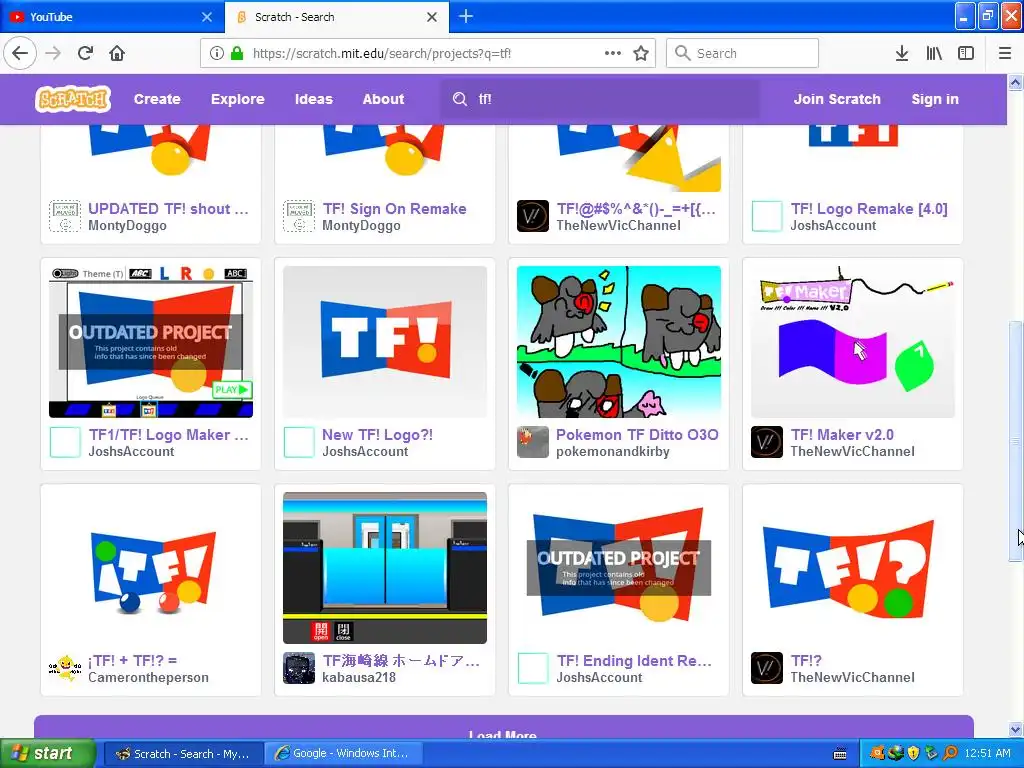Click the browser Back arrow button
Image resolution: width=1024 pixels, height=768 pixels.
tap(20, 53)
